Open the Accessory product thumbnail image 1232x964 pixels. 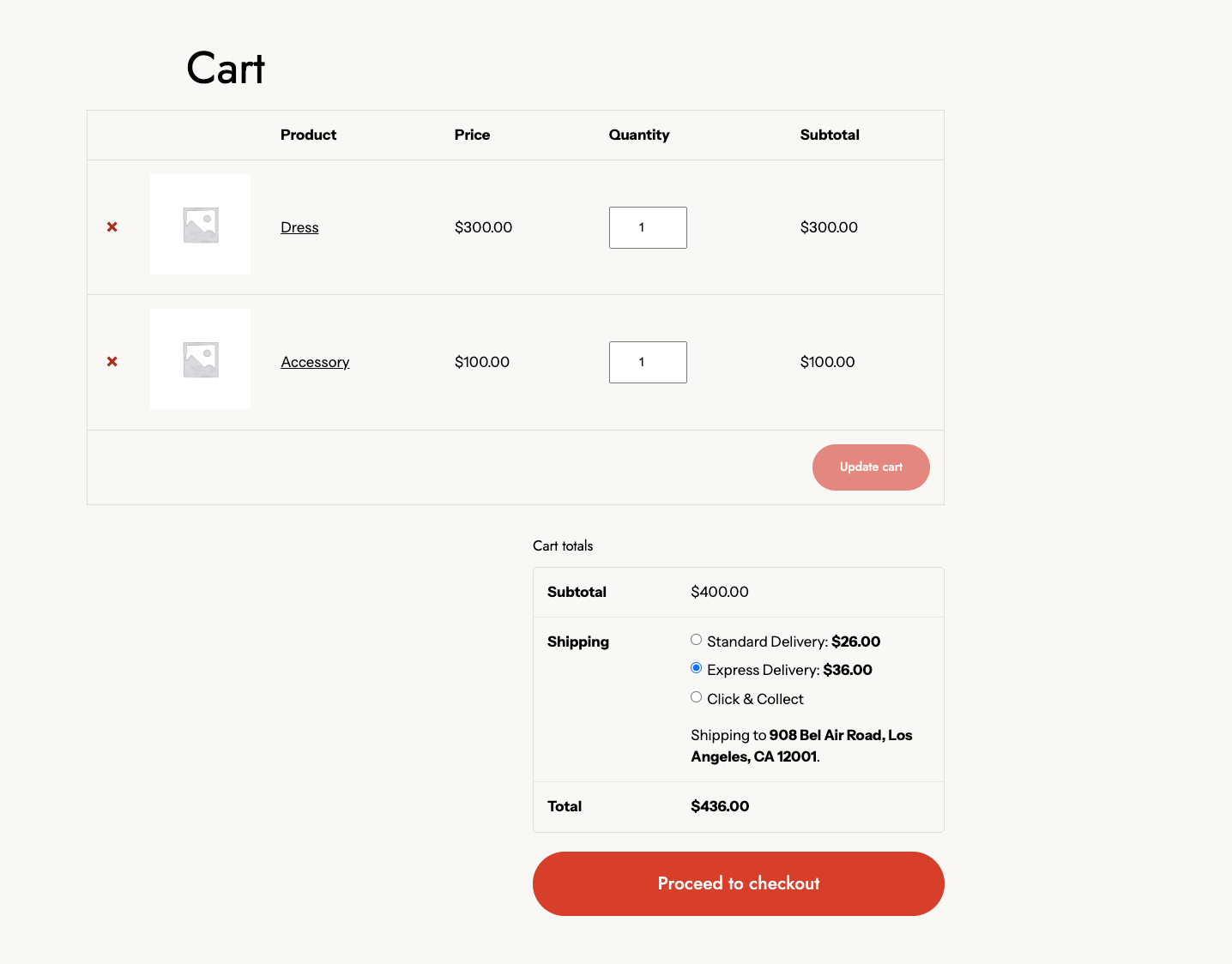pos(200,359)
